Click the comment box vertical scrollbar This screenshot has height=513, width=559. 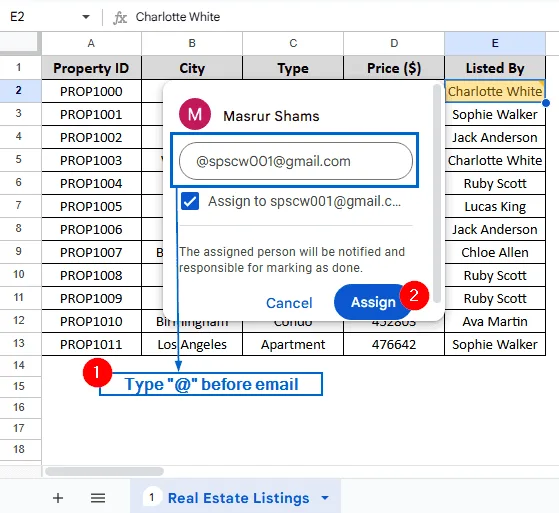pos(437,194)
